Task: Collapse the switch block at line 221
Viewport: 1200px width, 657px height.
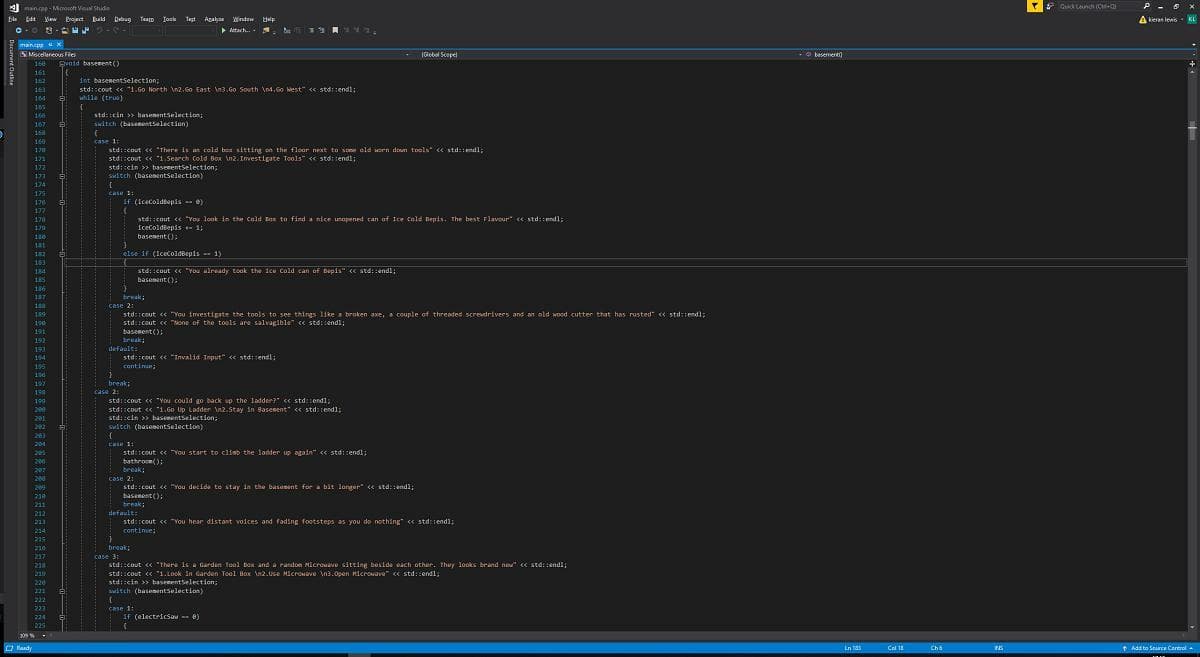Action: coord(62,591)
